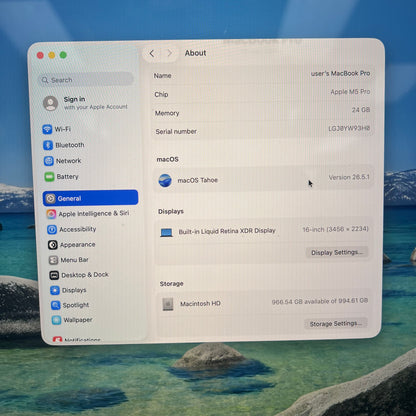The image size is (416, 416).
Task: Select the Desktop & Dock icon
Action: point(54,275)
